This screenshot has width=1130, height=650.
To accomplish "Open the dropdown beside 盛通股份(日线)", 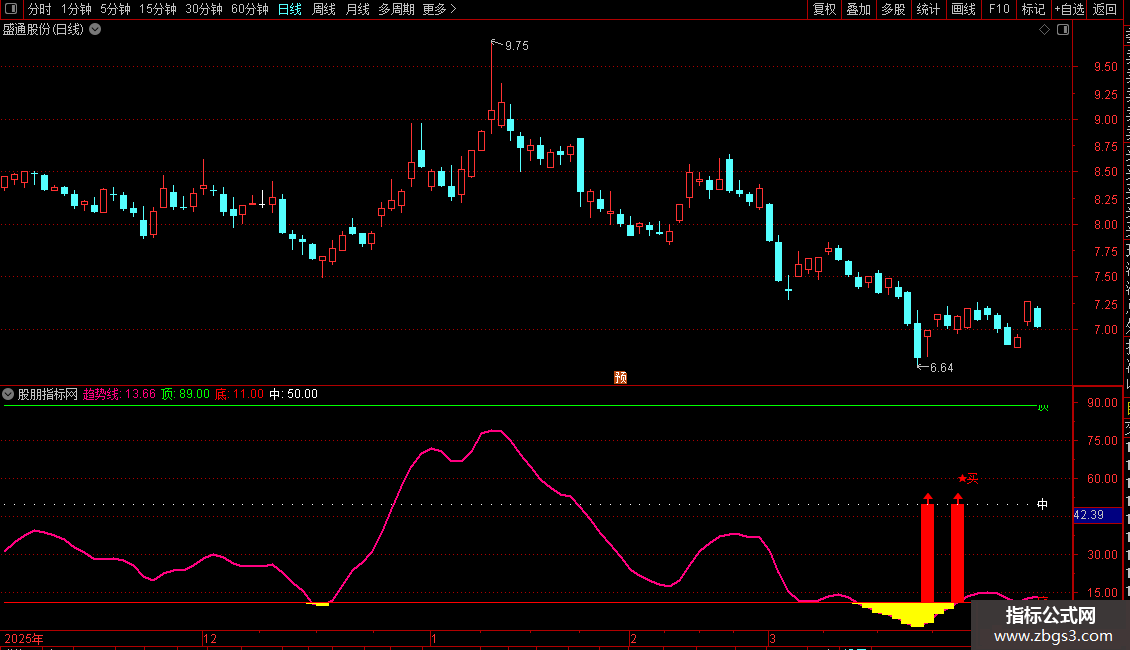I will [x=95, y=30].
